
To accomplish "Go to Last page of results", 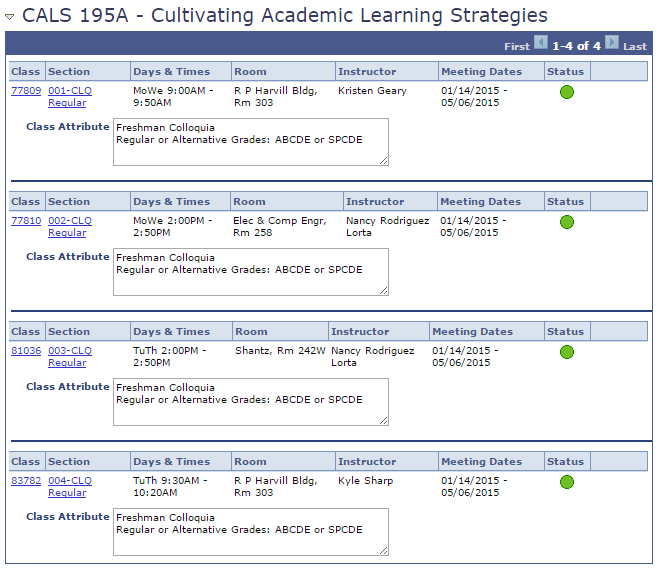I will tap(635, 46).
